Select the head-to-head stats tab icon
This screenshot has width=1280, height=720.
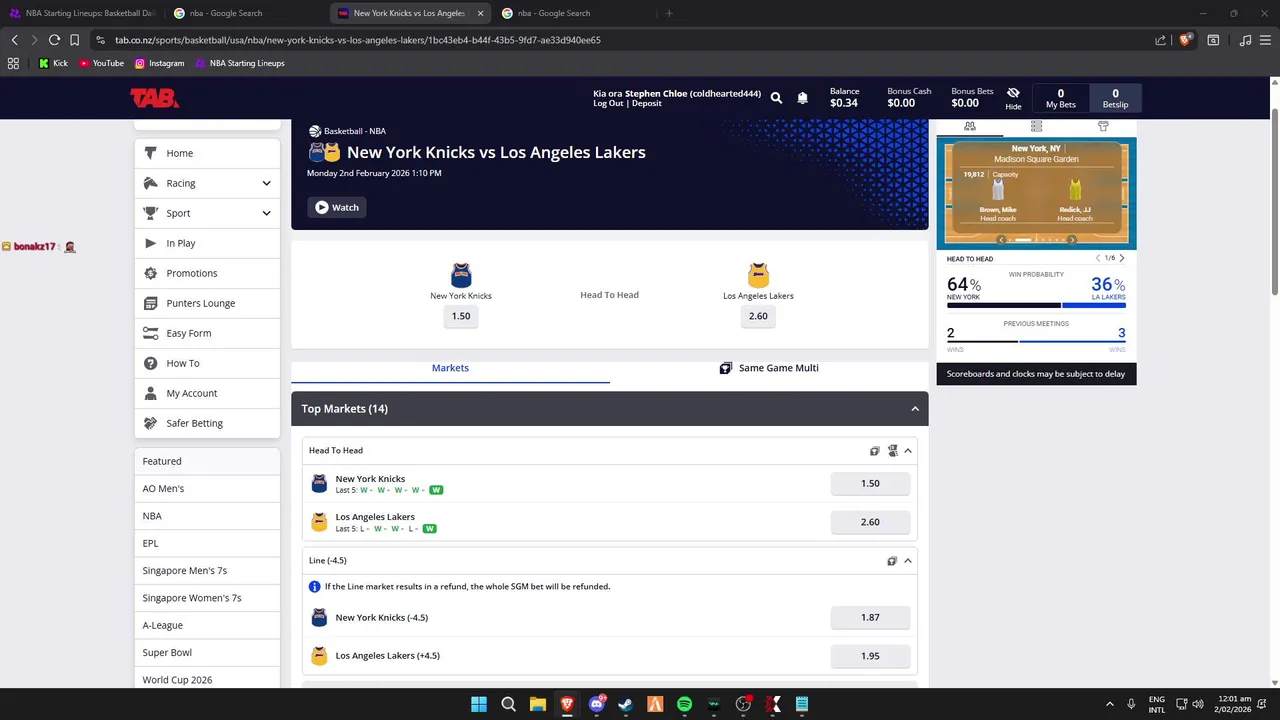(969, 127)
